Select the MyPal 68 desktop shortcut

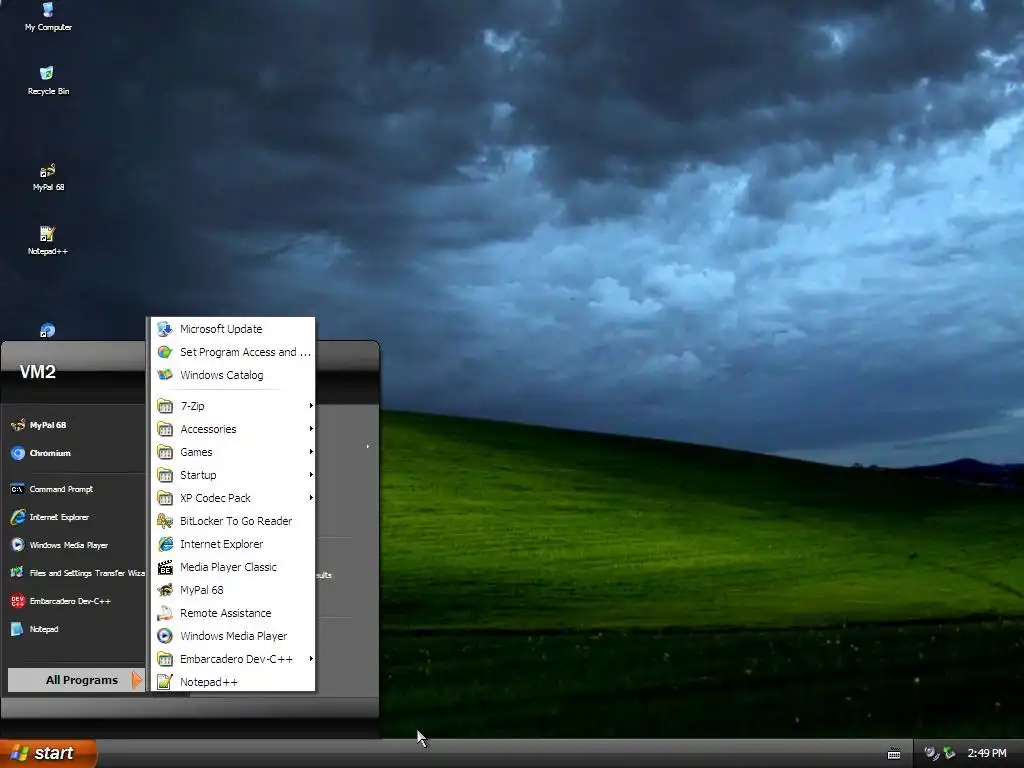[x=48, y=176]
